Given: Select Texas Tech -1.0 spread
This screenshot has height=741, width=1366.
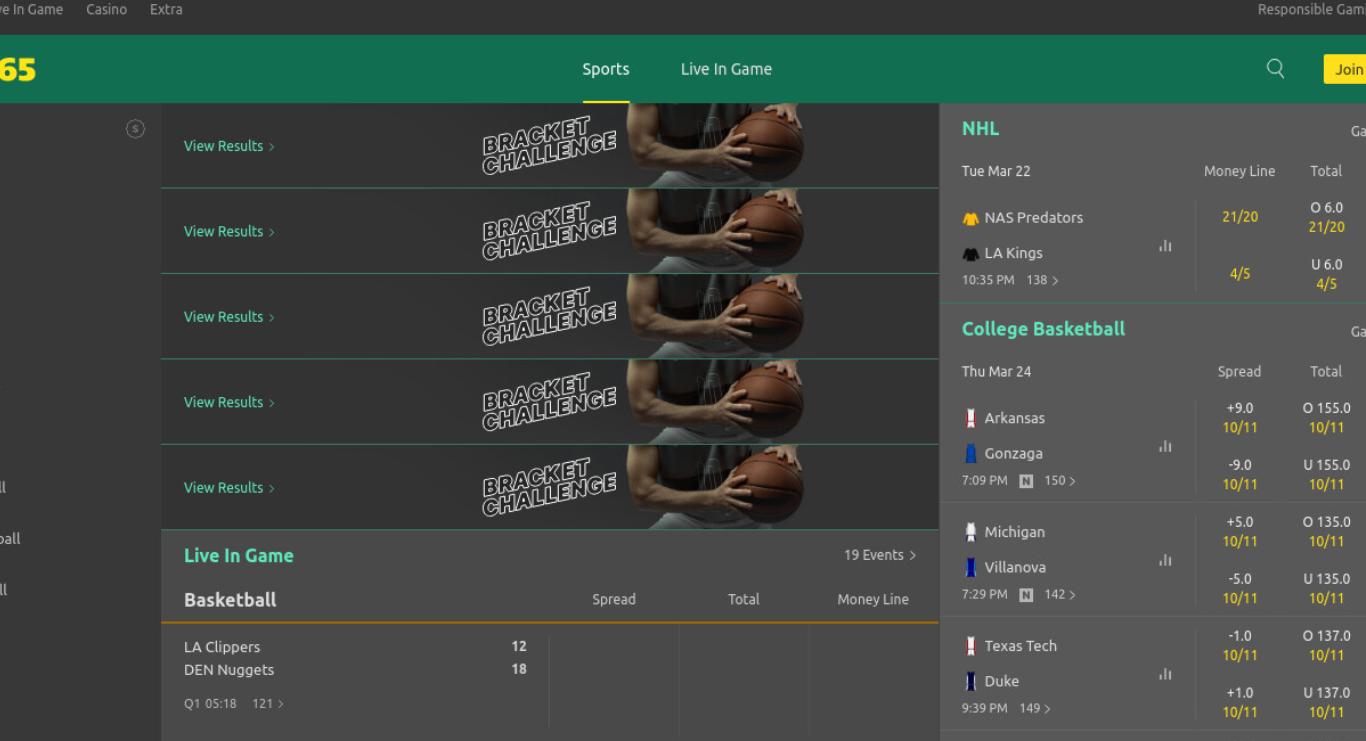Looking at the screenshot, I should click(1239, 646).
